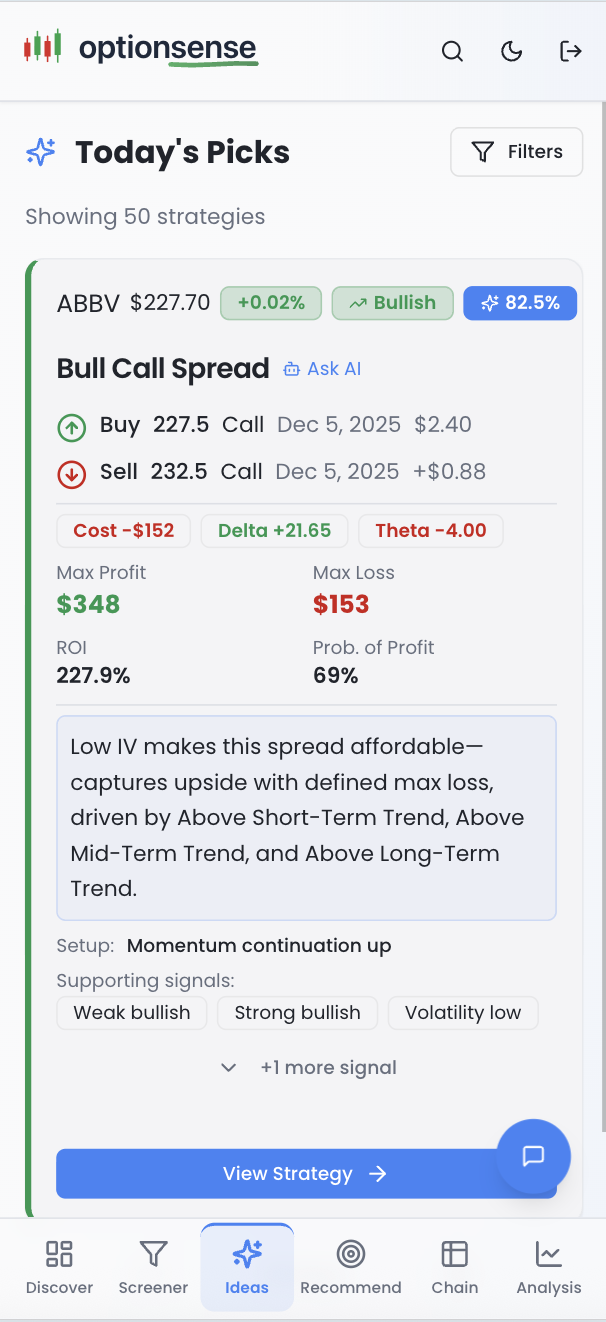
Task: Switch to the Analysis tab
Action: coord(548,1267)
